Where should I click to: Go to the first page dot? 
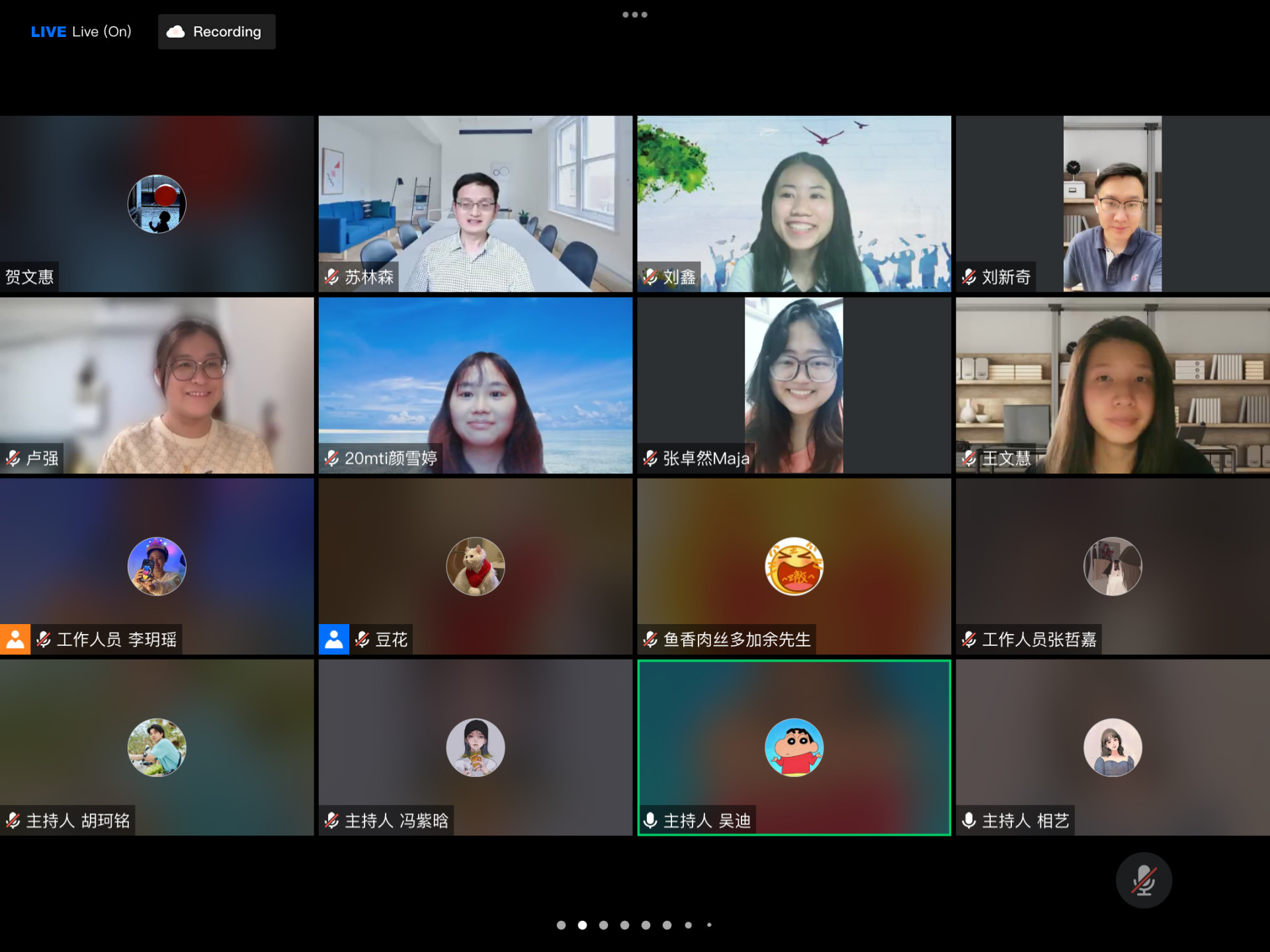tap(561, 925)
